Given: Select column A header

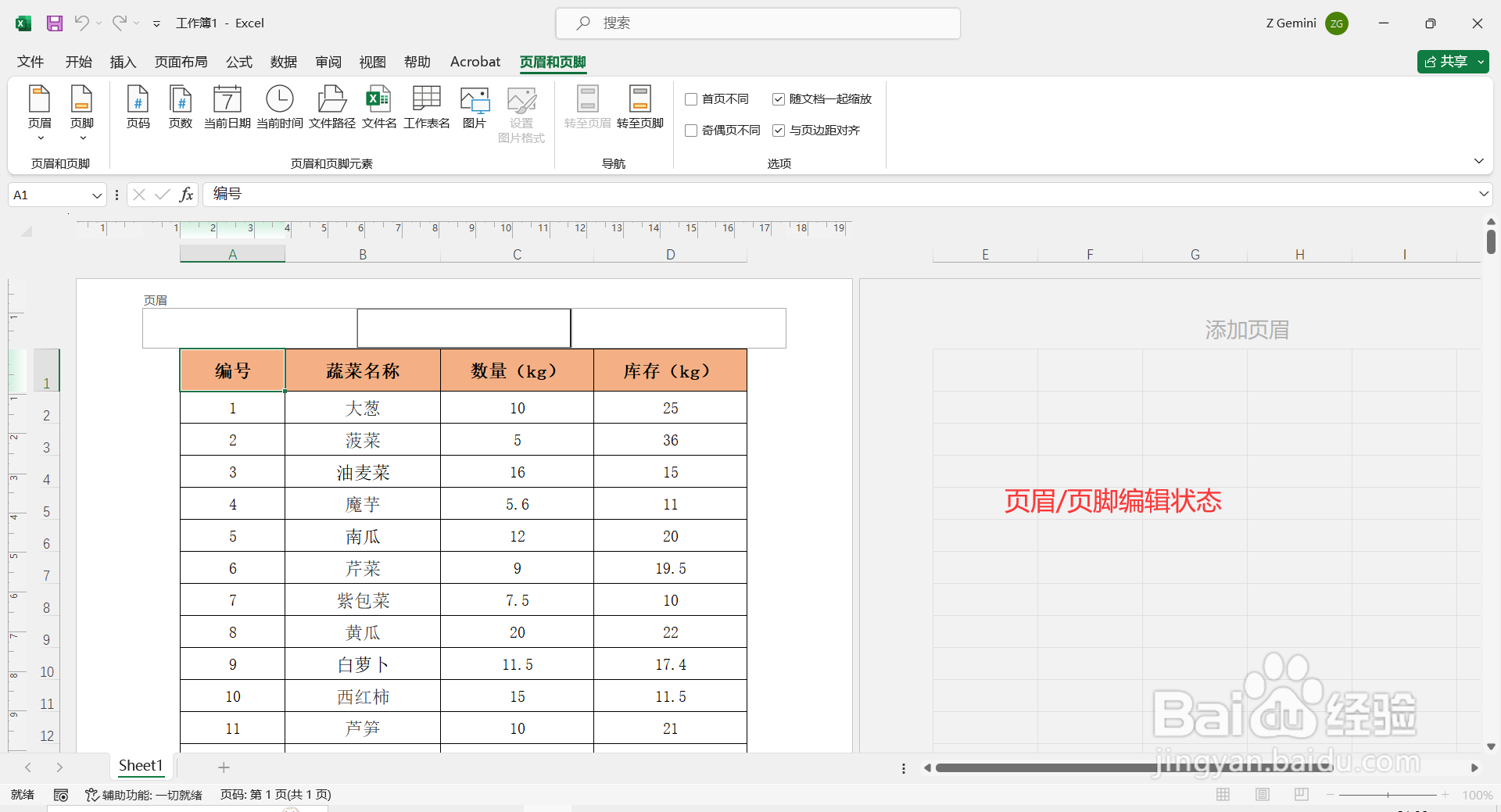Looking at the screenshot, I should pyautogui.click(x=232, y=254).
